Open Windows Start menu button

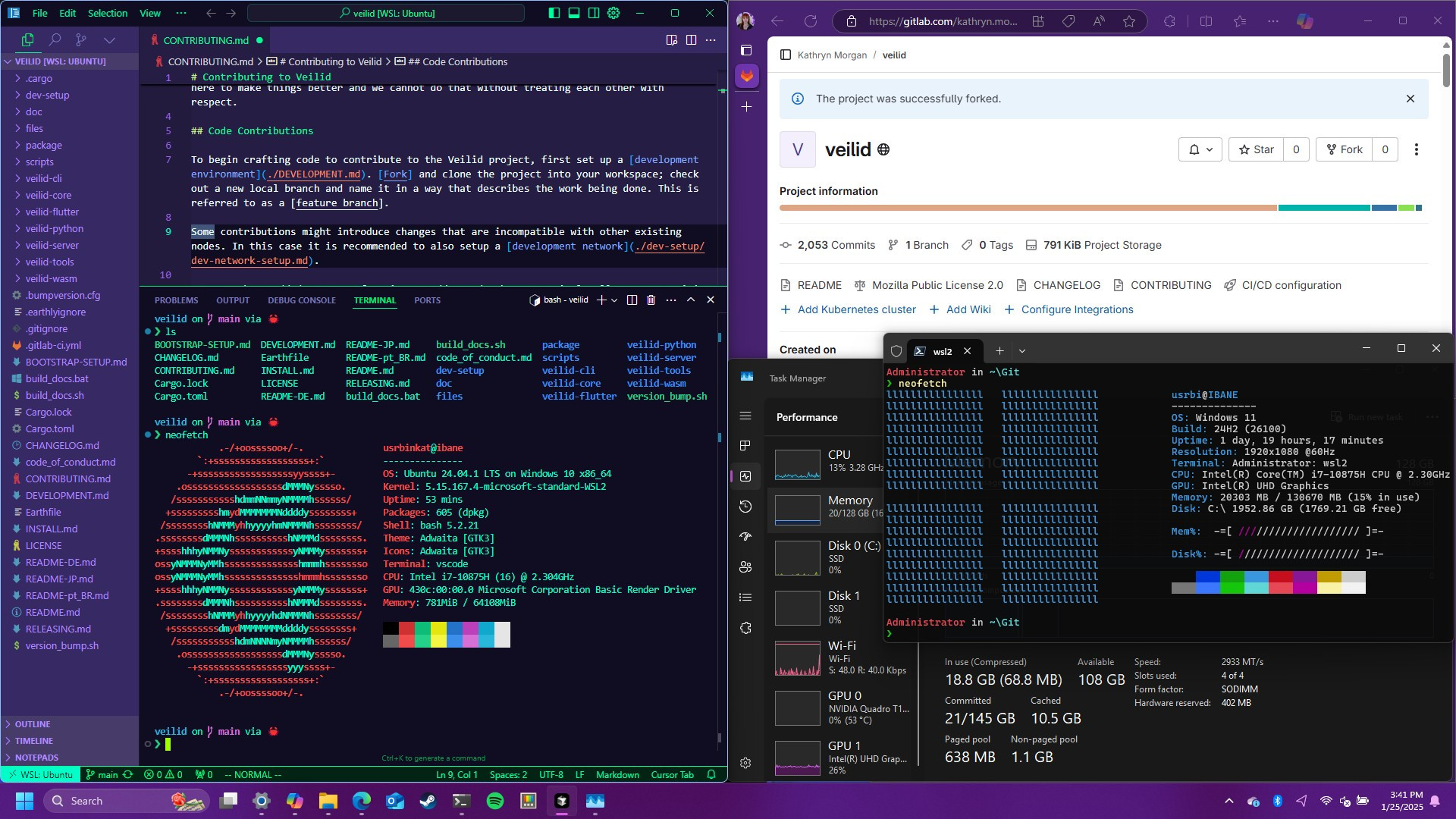(x=24, y=801)
